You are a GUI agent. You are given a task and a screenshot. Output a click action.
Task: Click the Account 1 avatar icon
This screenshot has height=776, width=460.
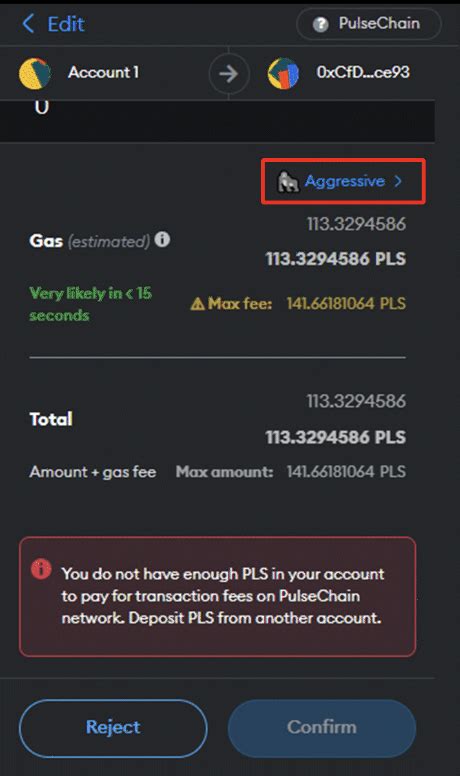(35, 73)
